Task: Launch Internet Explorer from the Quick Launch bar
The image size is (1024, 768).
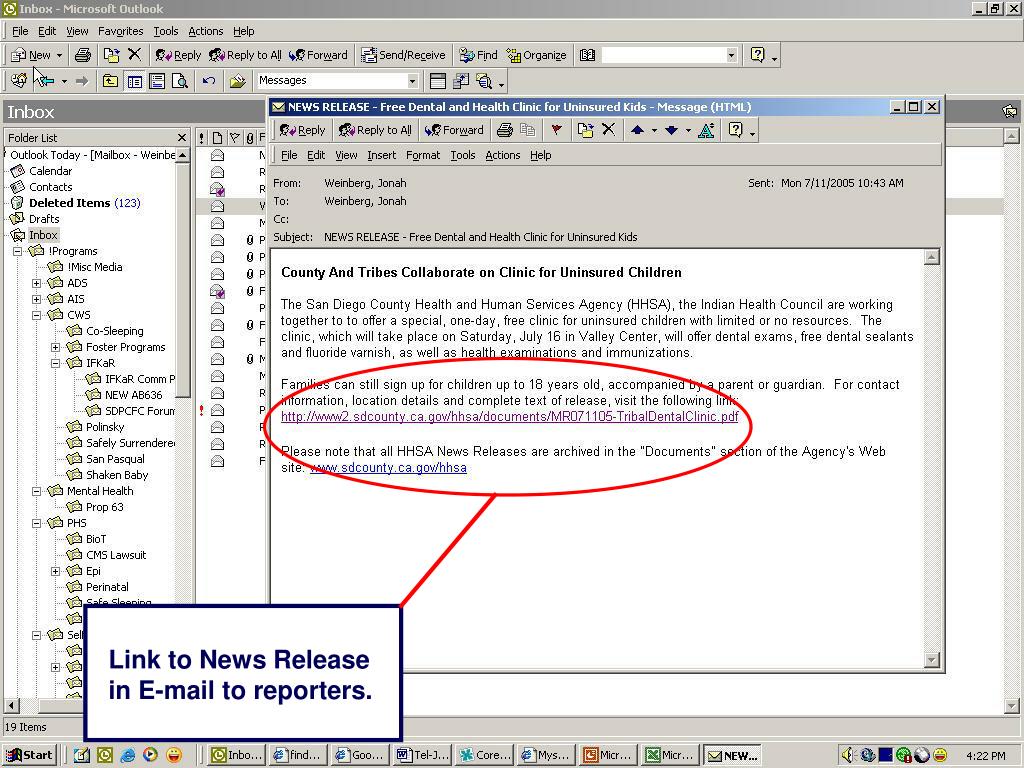Action: [128, 755]
